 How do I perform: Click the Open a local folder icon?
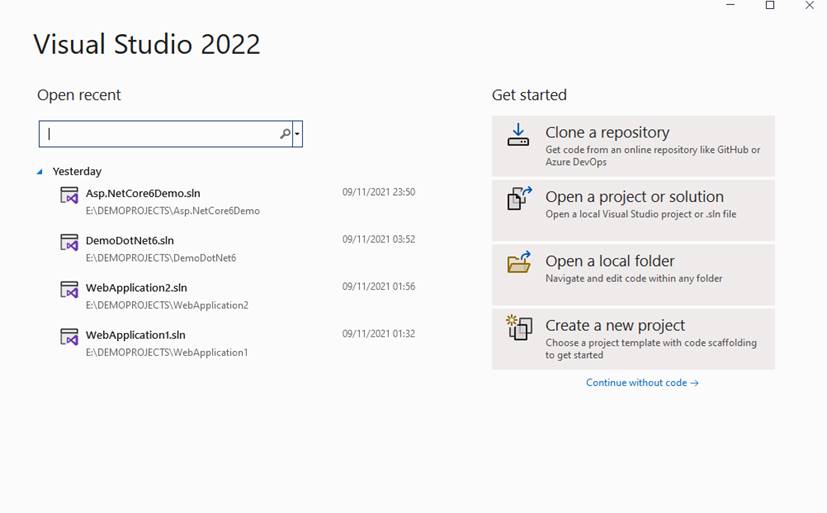click(x=518, y=263)
